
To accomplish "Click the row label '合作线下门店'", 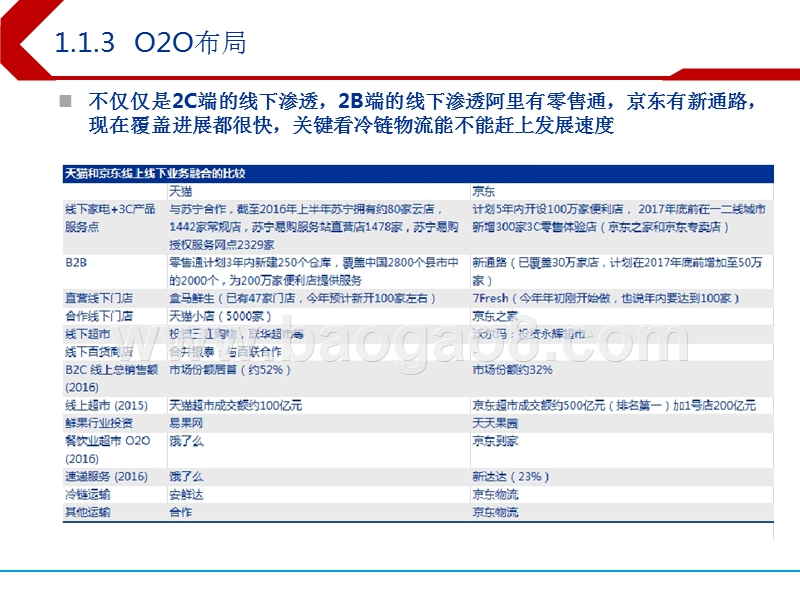I will pyautogui.click(x=99, y=316).
